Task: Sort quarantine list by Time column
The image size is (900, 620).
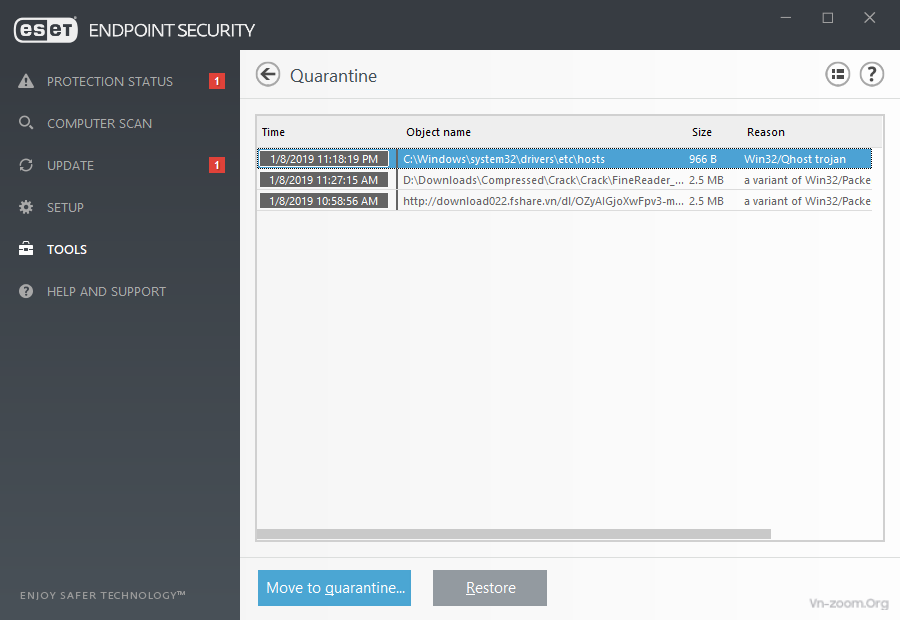Action: (x=274, y=132)
